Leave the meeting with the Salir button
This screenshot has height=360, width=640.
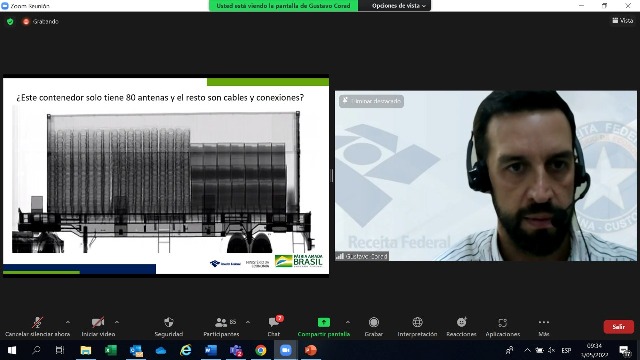point(618,327)
